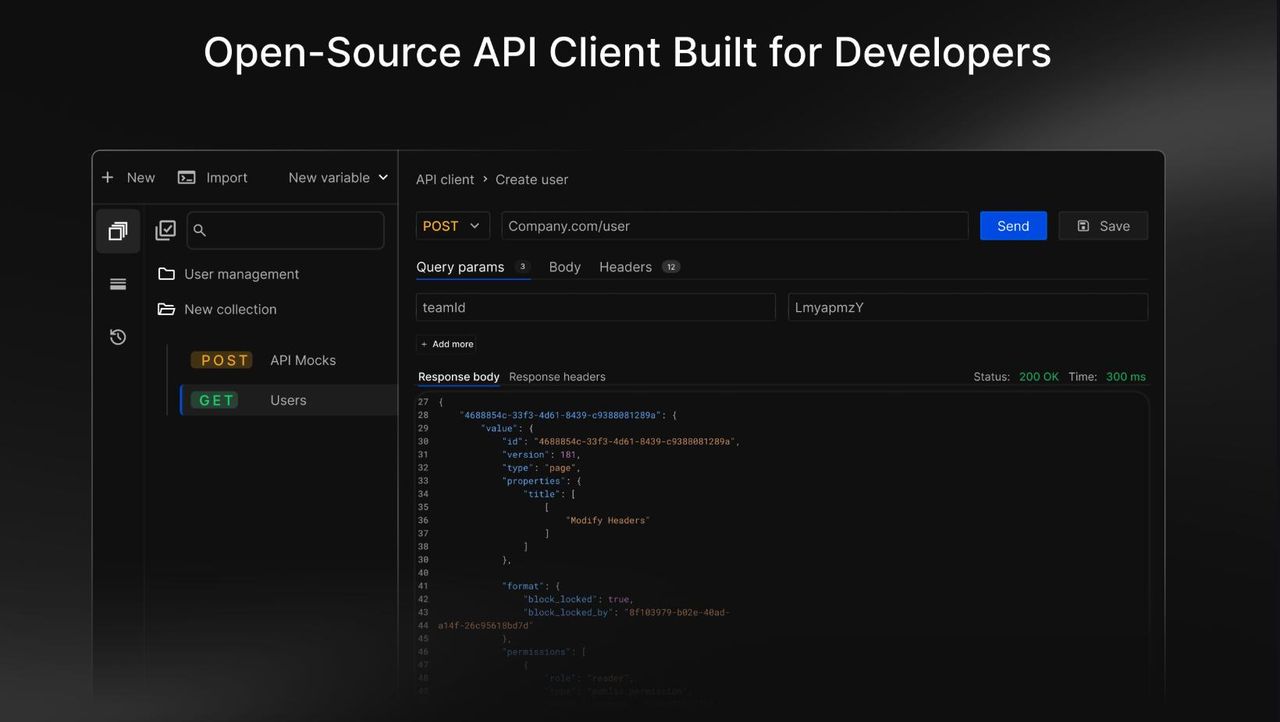The height and width of the screenshot is (722, 1280).
Task: Open the Headers tab
Action: (x=625, y=267)
